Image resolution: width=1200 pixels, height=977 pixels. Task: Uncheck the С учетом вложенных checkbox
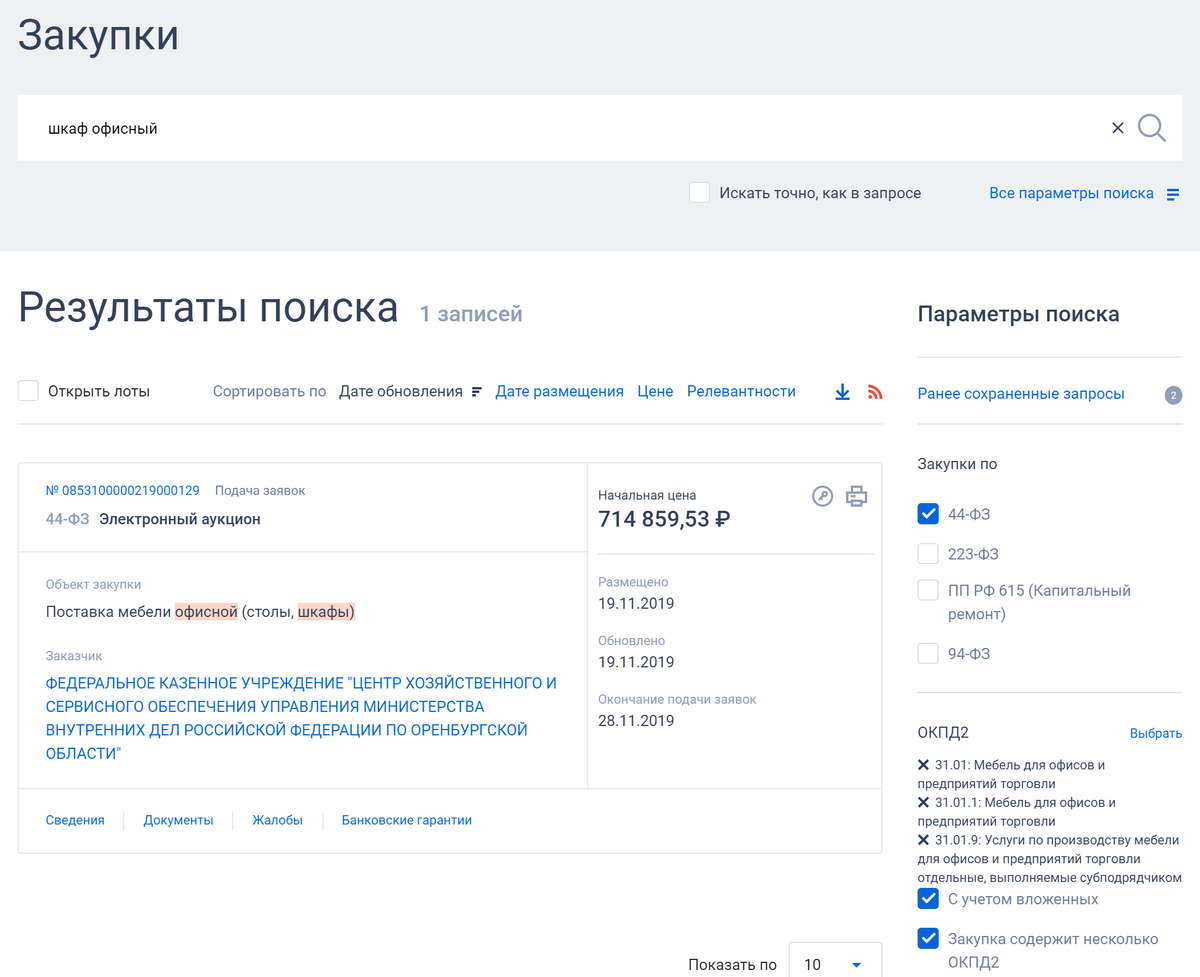pos(927,898)
